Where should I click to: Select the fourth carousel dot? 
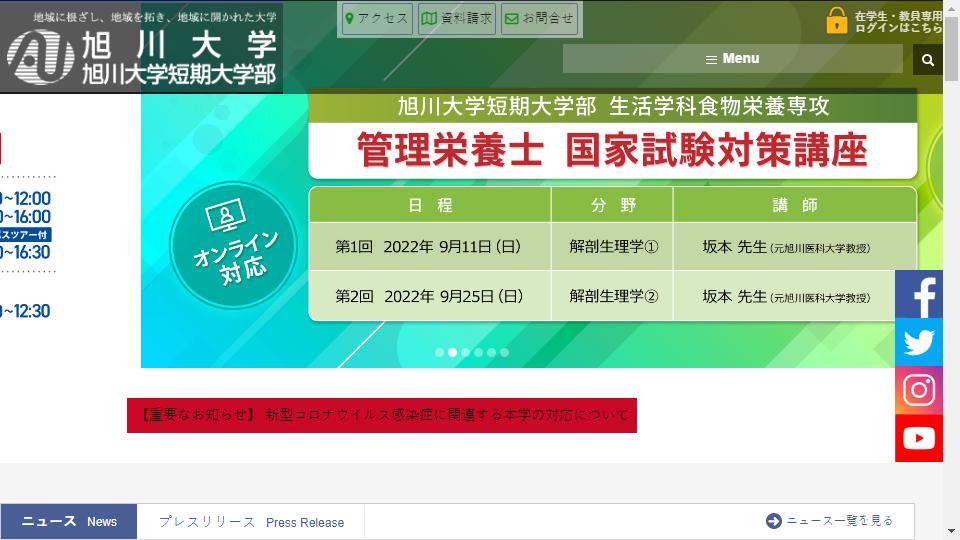(478, 352)
